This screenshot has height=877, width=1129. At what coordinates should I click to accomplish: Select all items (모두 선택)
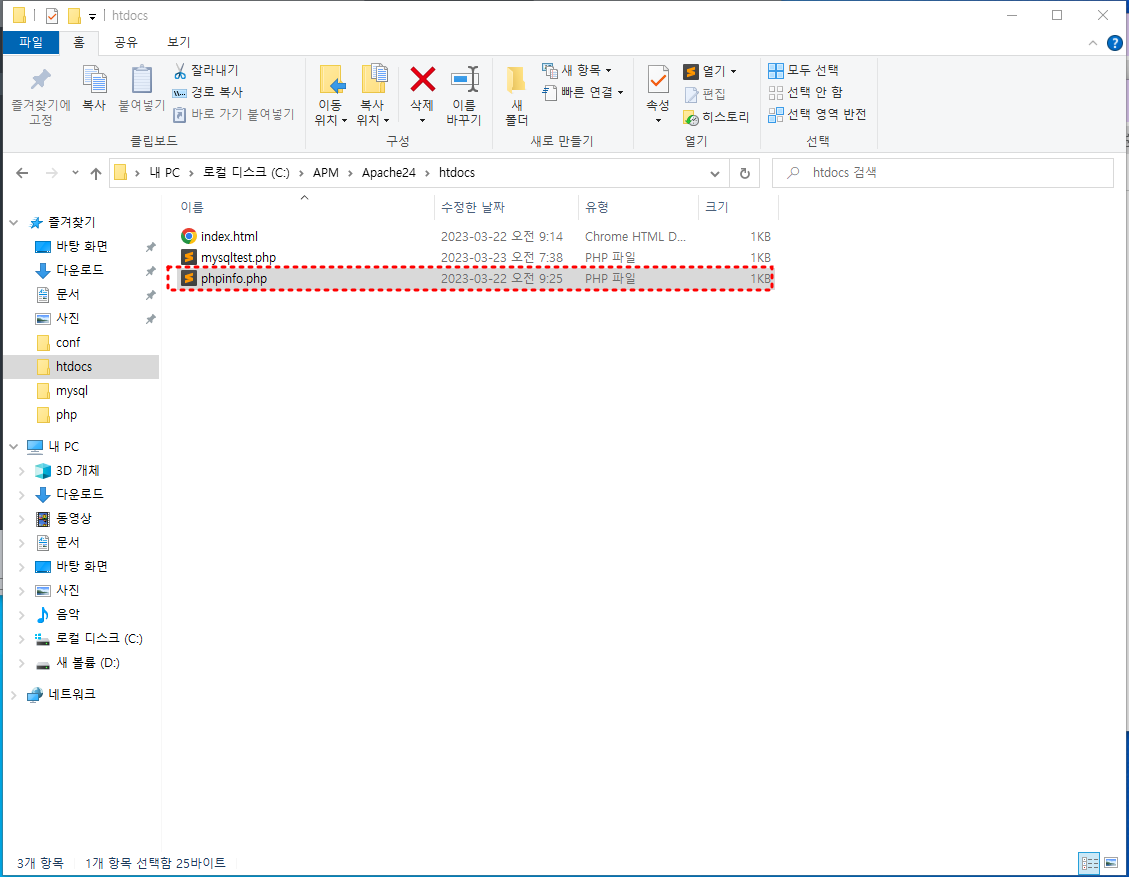804,70
